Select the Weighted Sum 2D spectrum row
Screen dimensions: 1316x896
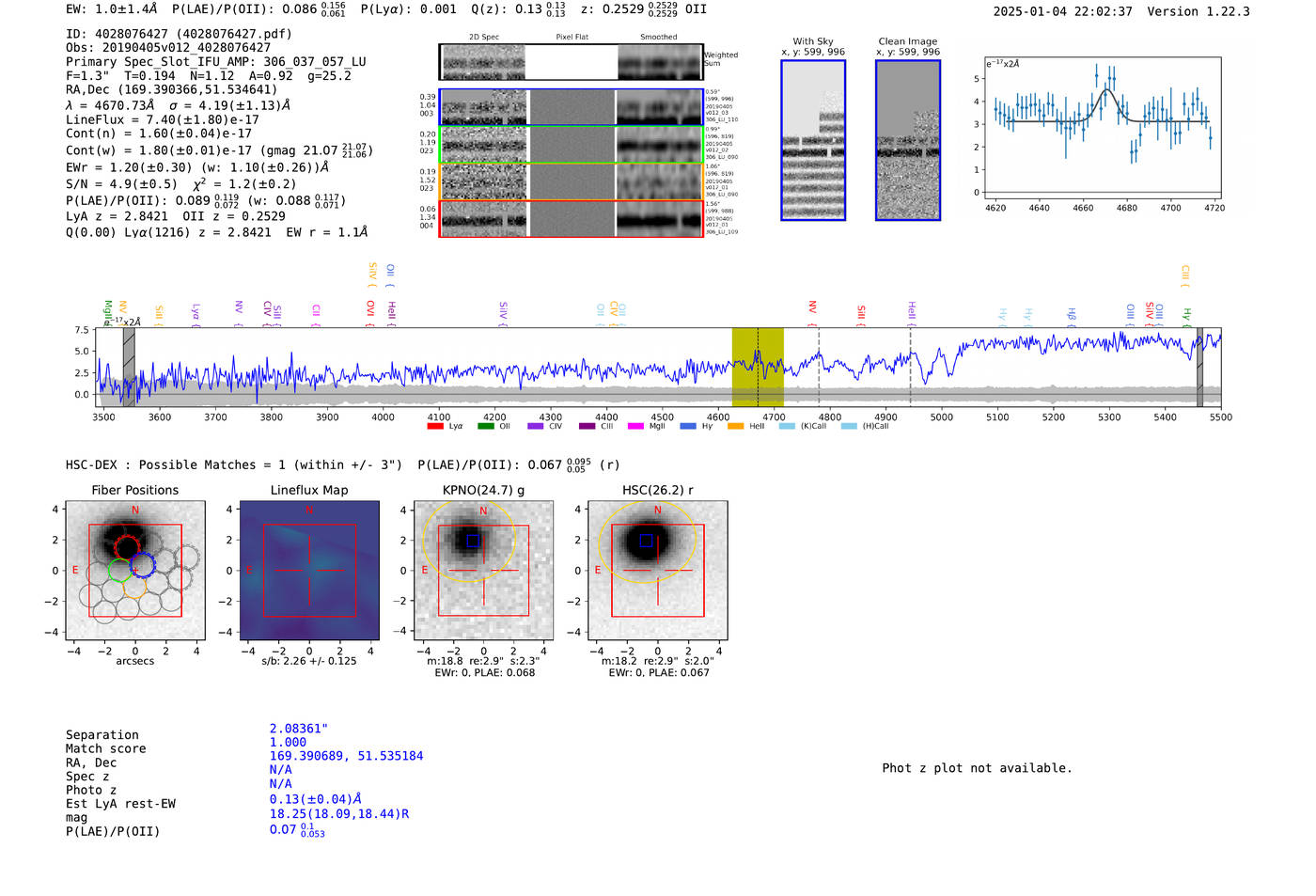571,62
